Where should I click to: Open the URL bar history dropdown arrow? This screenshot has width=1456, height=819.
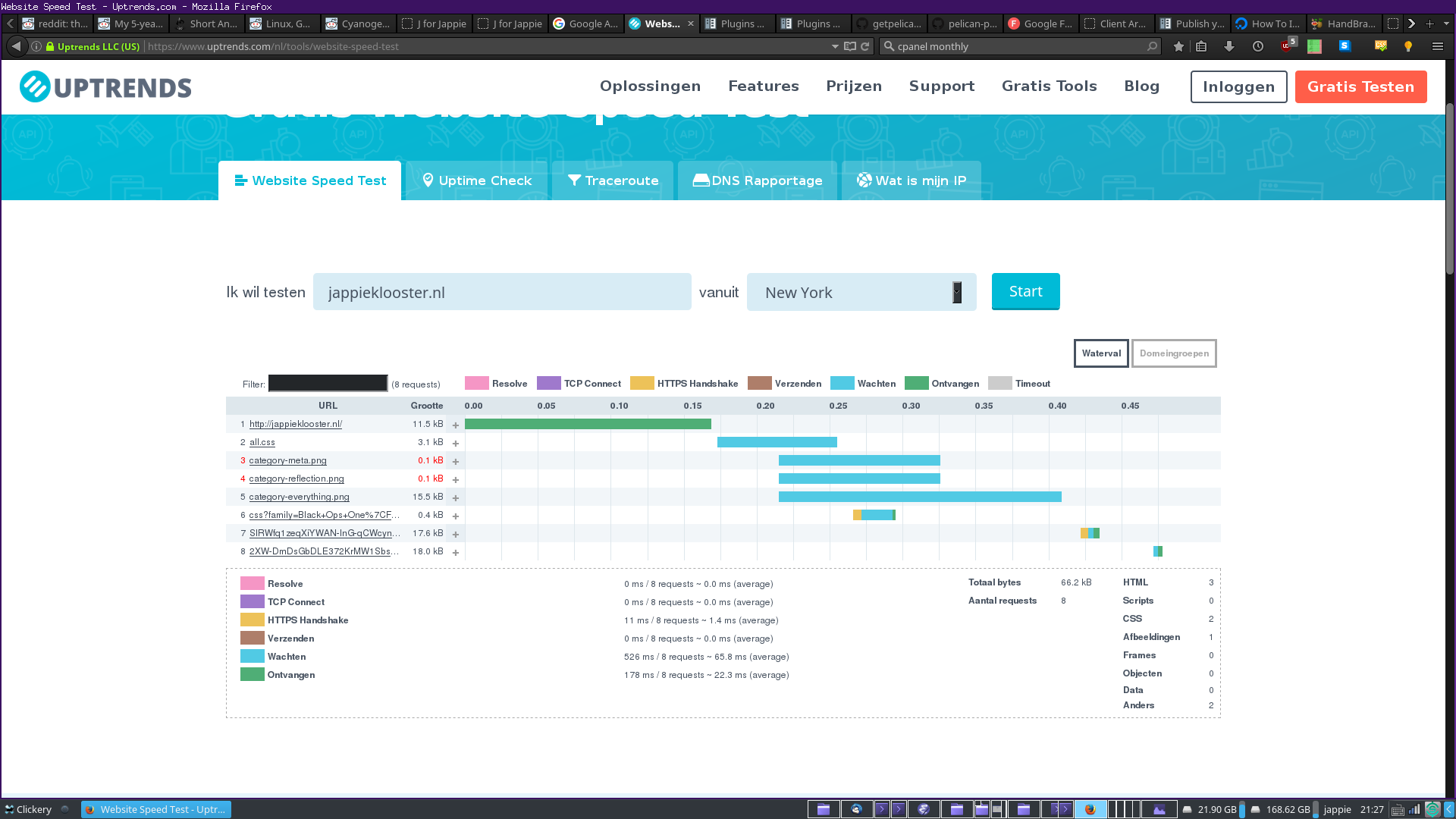point(835,46)
